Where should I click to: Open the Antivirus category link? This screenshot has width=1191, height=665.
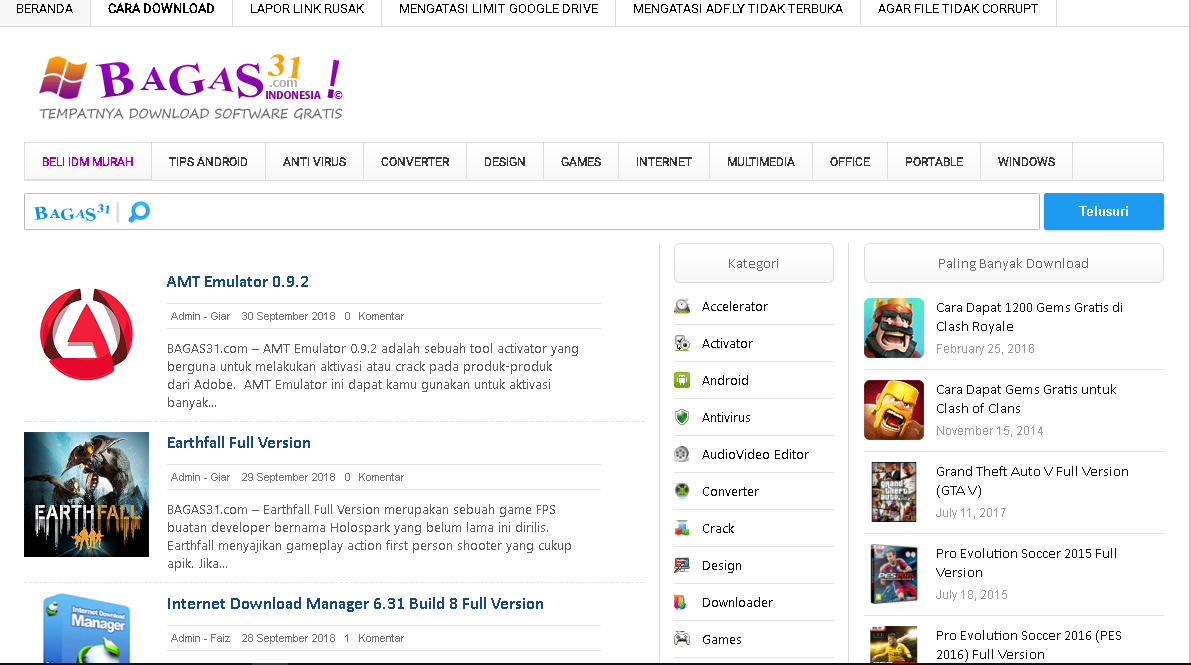(x=726, y=417)
